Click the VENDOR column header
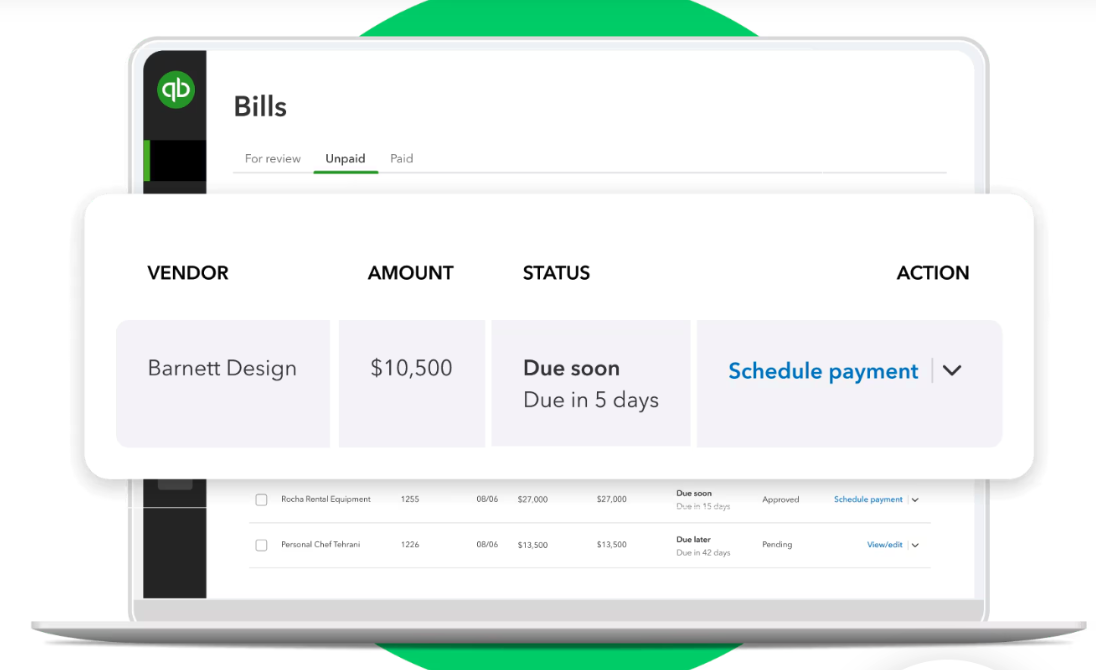This screenshot has height=670, width=1096. pos(188,272)
